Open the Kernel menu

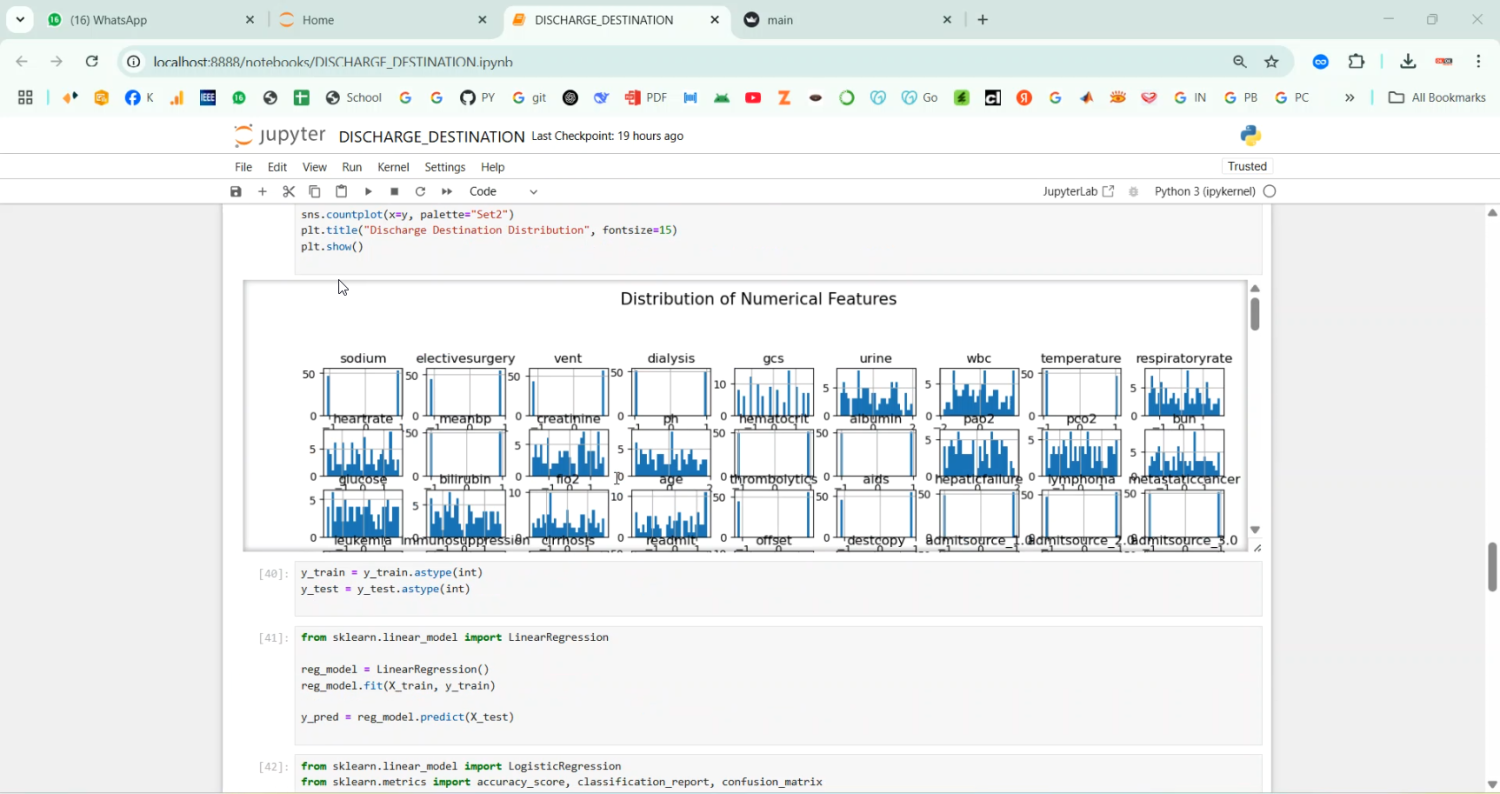tap(393, 167)
